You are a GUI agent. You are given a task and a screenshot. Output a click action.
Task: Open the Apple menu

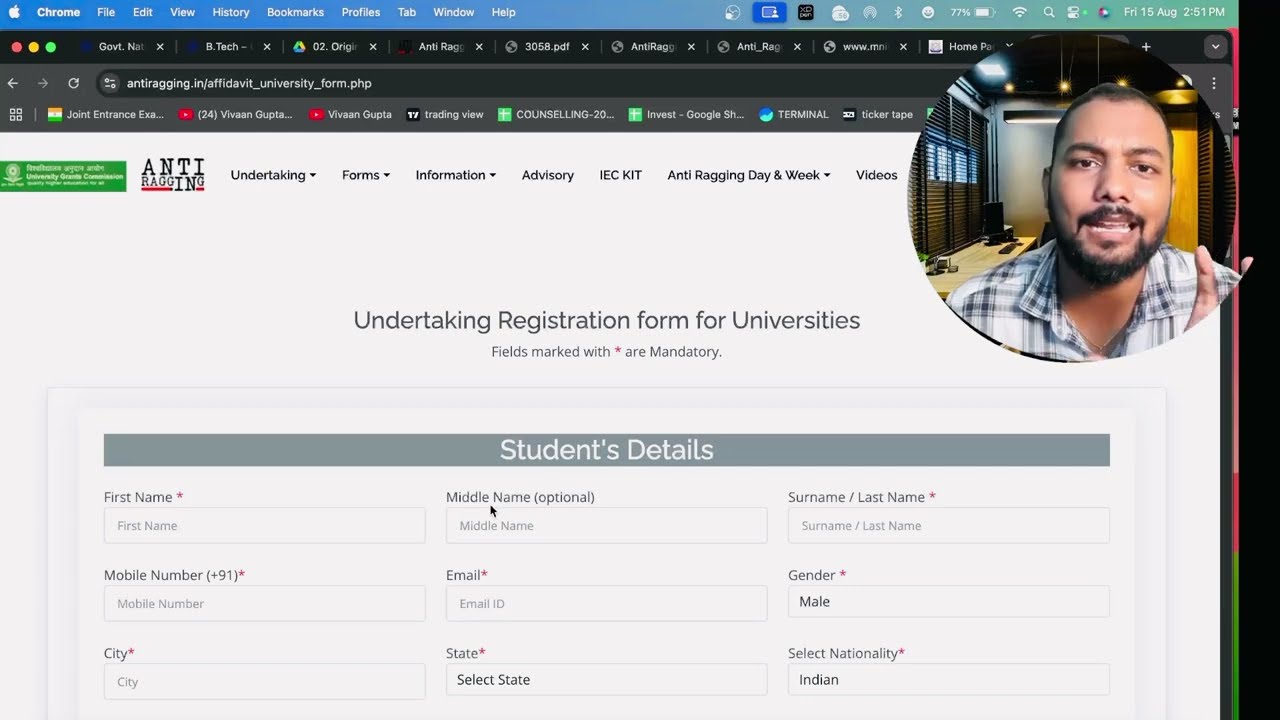(14, 12)
